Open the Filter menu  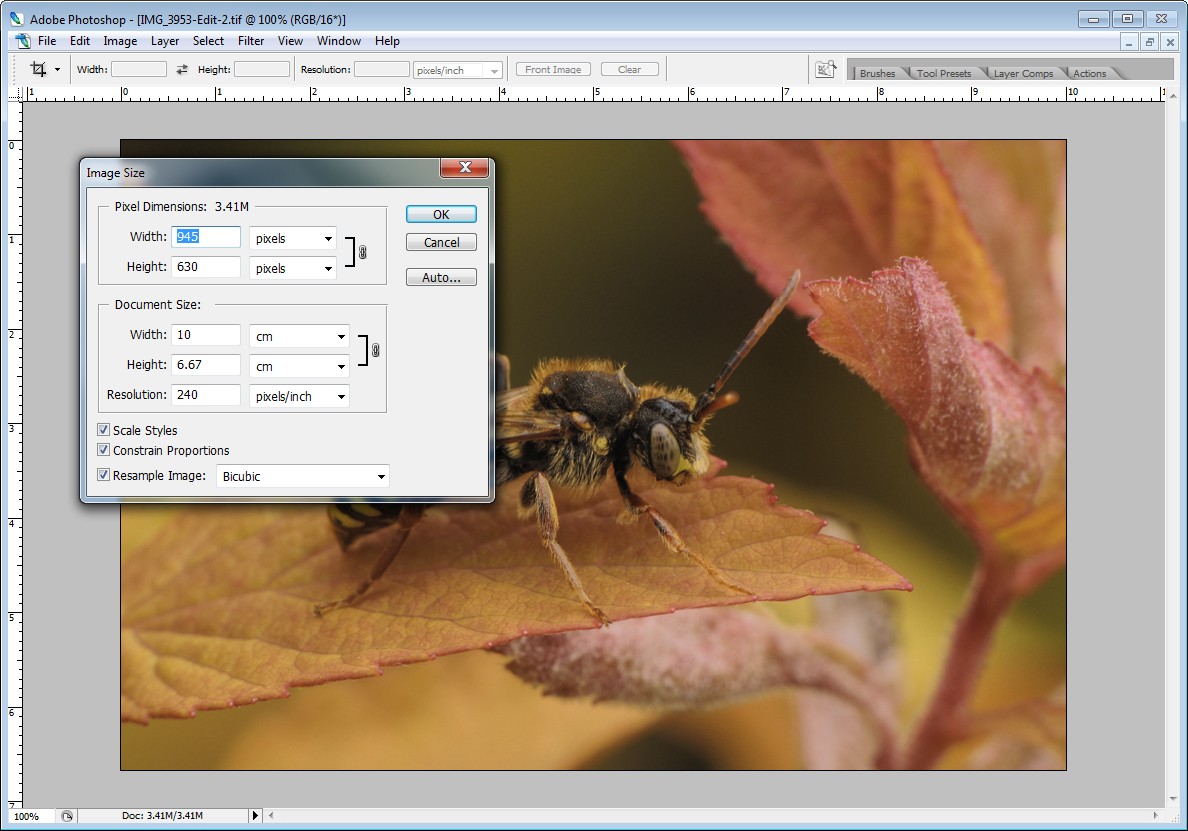pos(251,41)
